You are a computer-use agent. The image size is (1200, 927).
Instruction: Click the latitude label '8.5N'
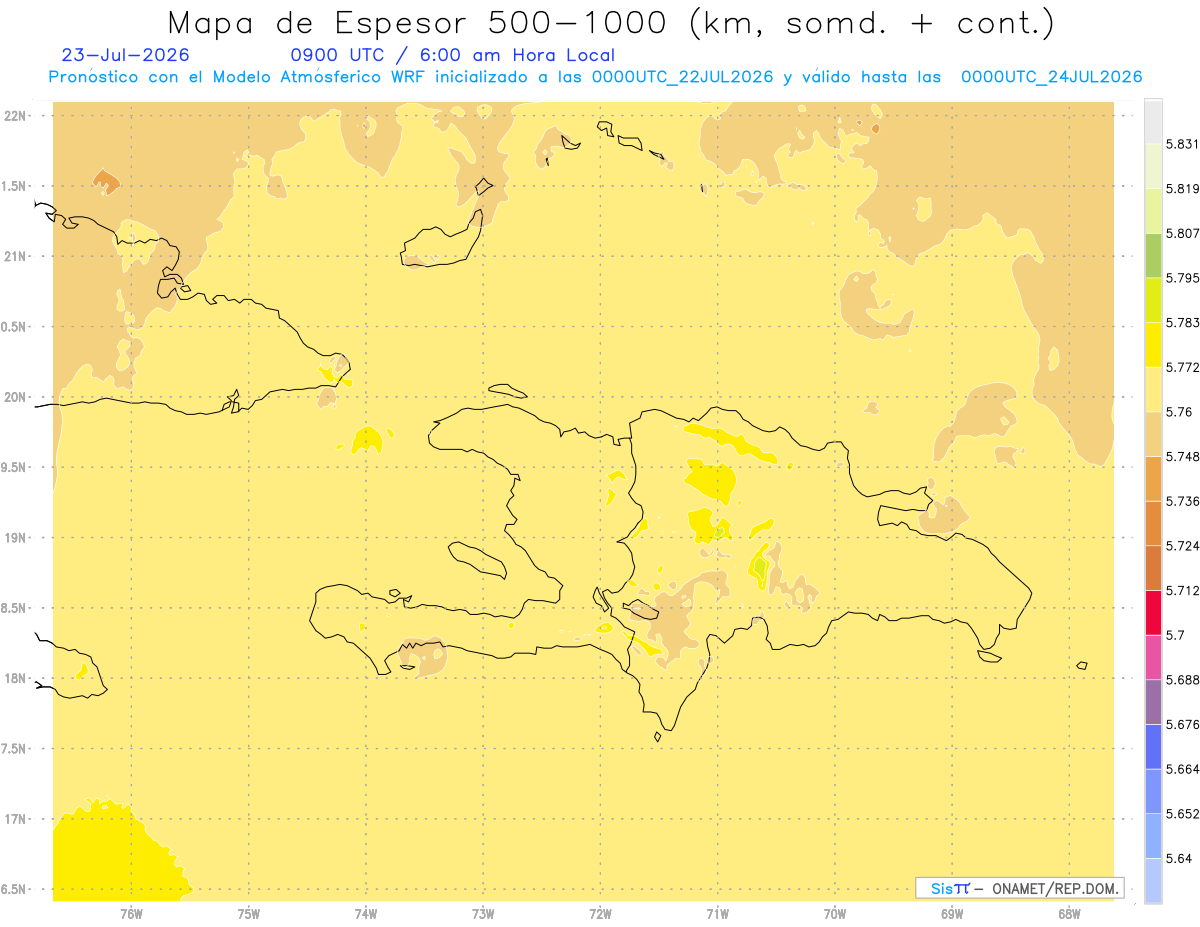coord(13,608)
